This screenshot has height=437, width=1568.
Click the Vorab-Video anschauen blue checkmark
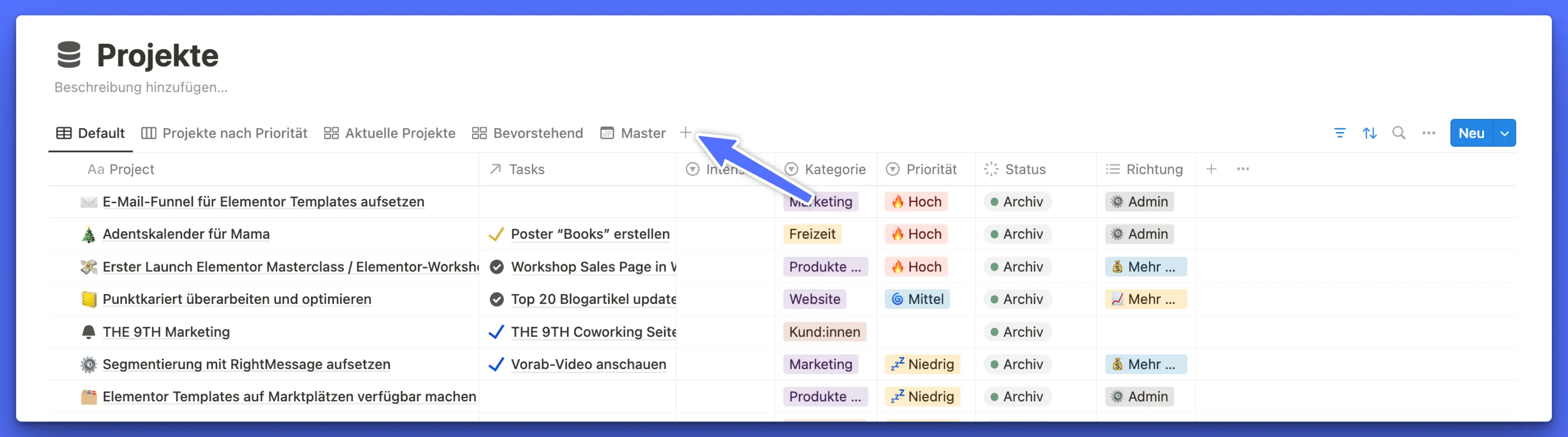(496, 364)
